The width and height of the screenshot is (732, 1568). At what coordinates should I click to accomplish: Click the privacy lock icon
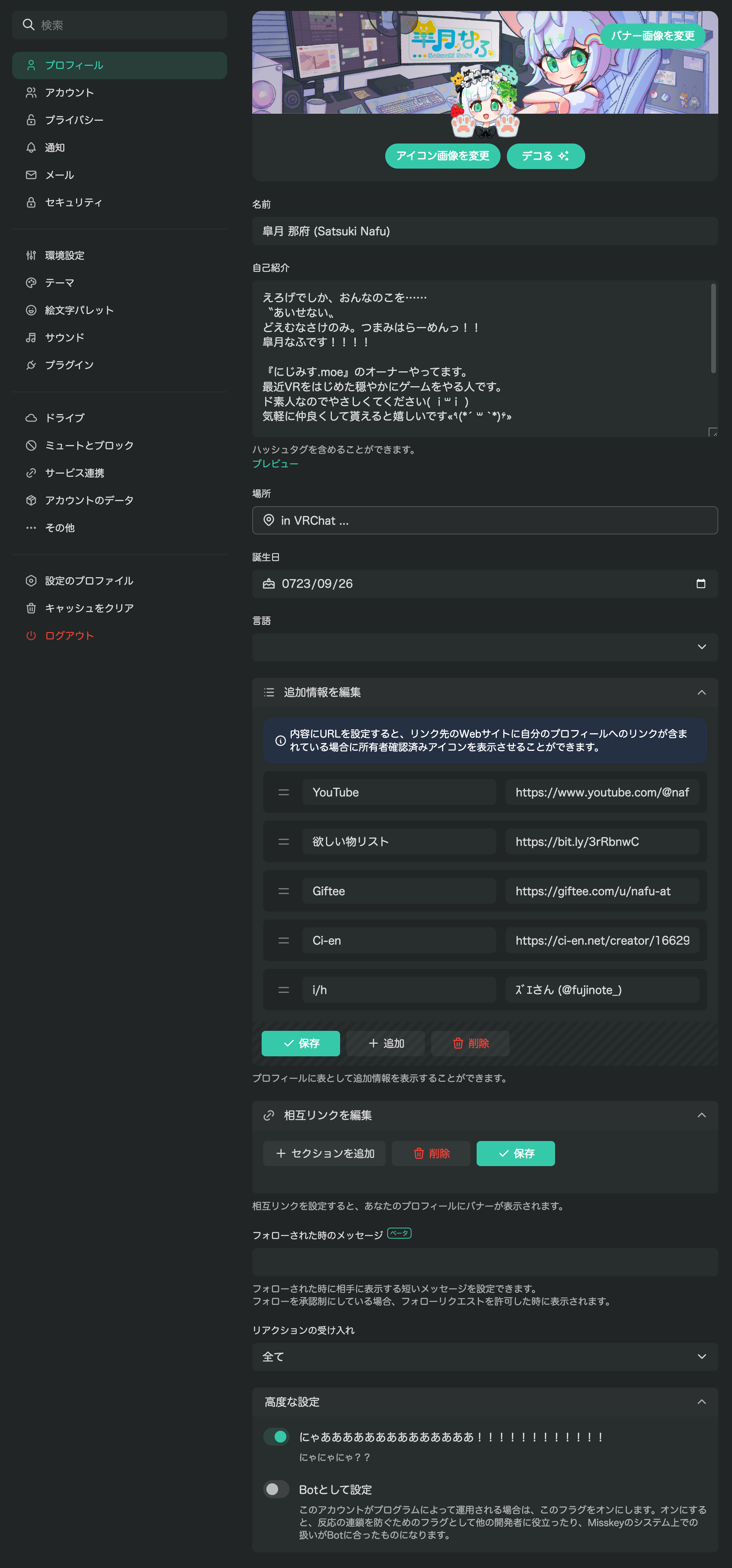pyautogui.click(x=31, y=120)
